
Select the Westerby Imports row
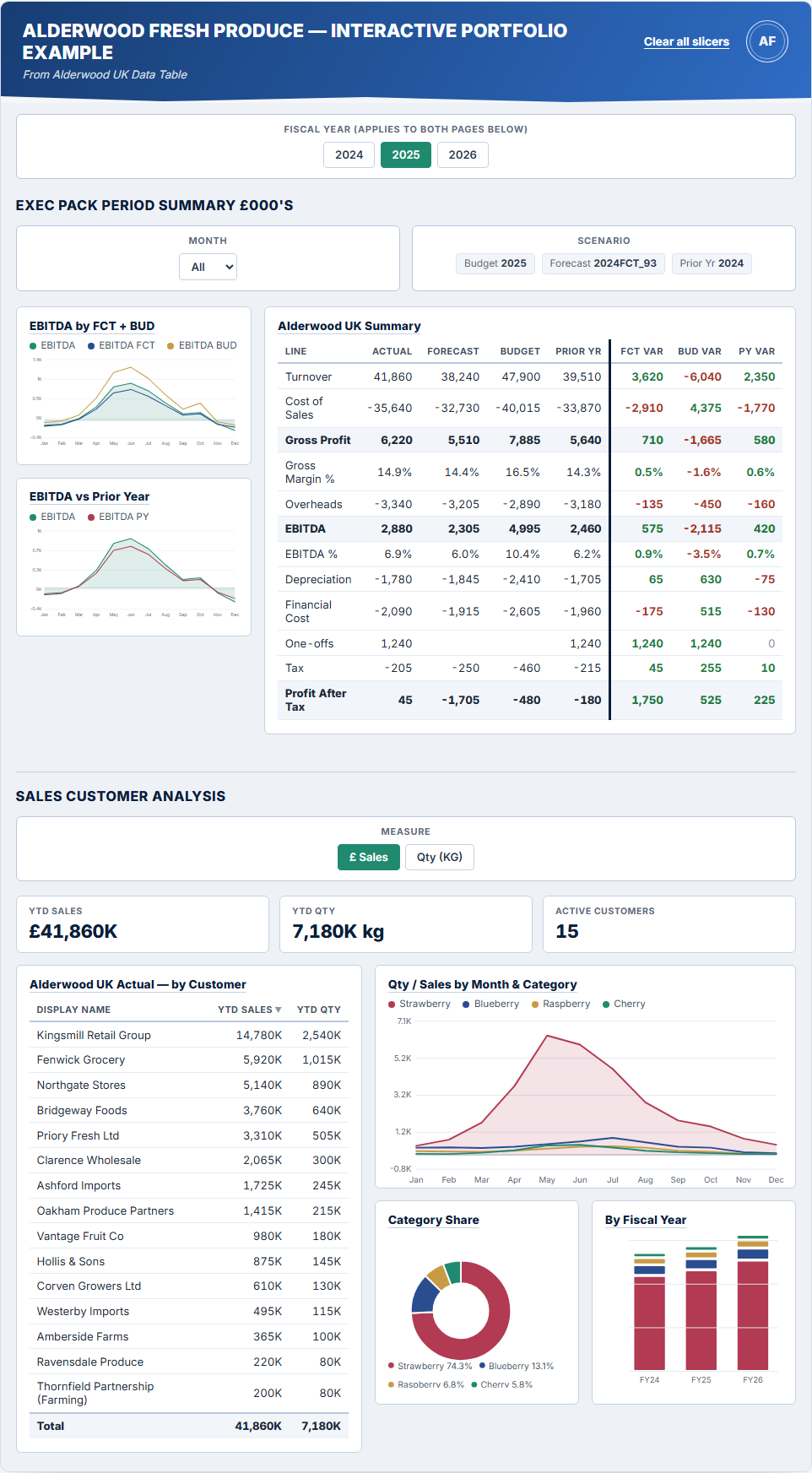point(189,1311)
